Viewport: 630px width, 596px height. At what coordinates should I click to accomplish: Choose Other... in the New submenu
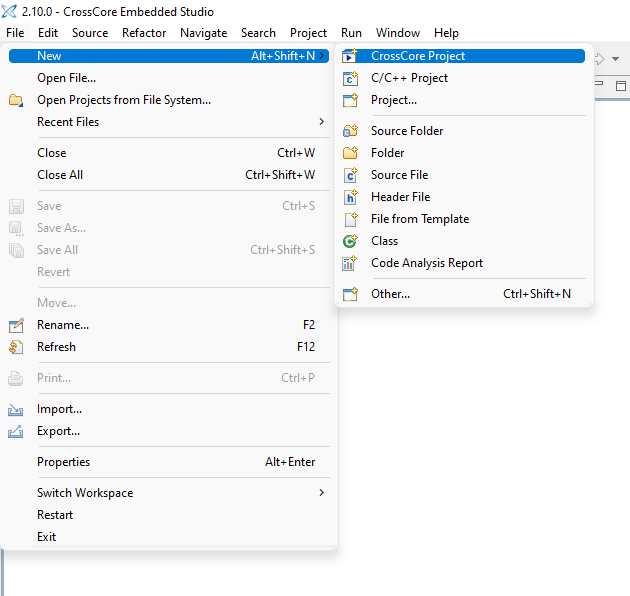click(390, 294)
